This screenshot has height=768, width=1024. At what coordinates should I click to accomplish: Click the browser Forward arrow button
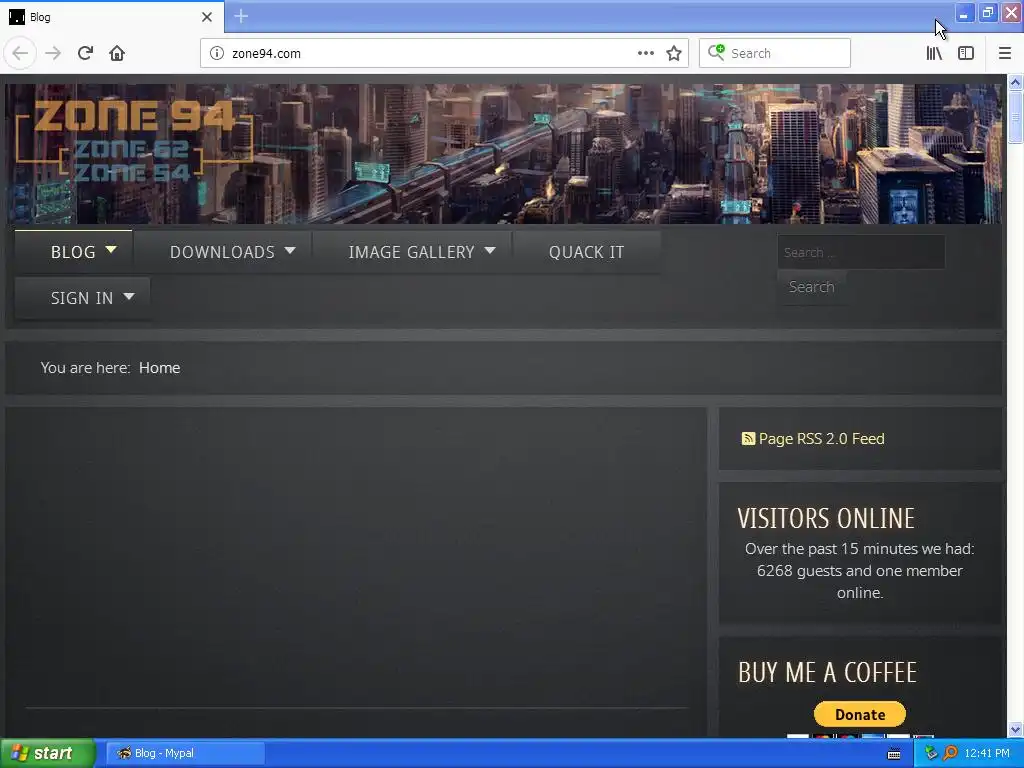[x=53, y=53]
